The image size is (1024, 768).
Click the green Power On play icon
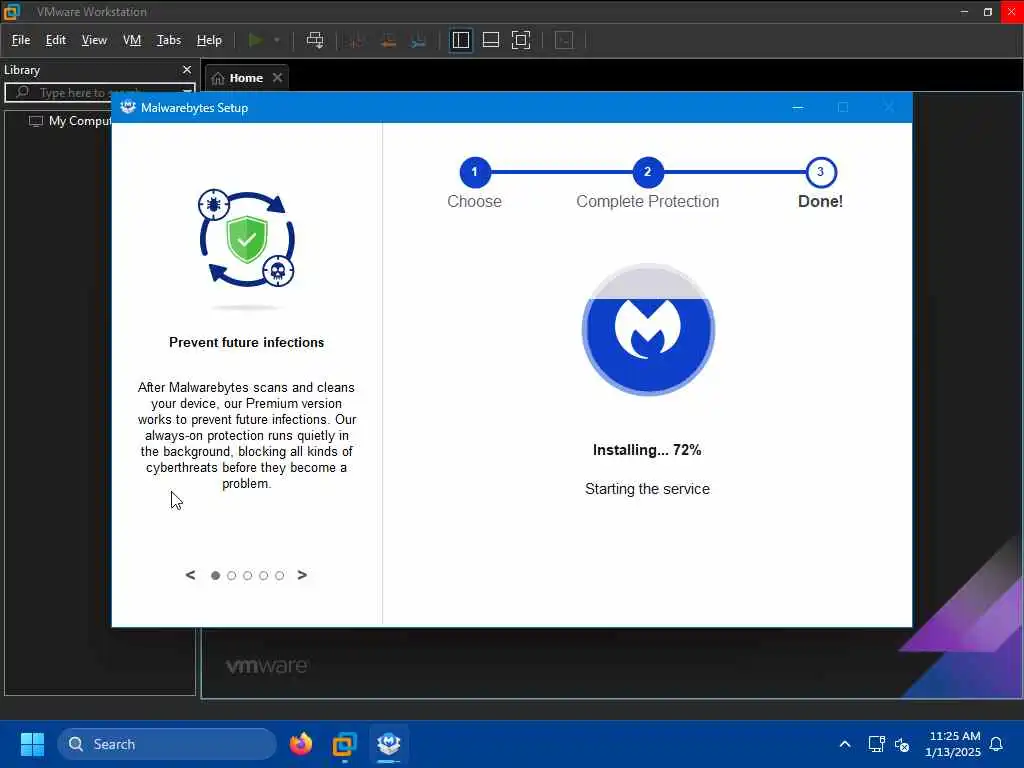coord(255,40)
